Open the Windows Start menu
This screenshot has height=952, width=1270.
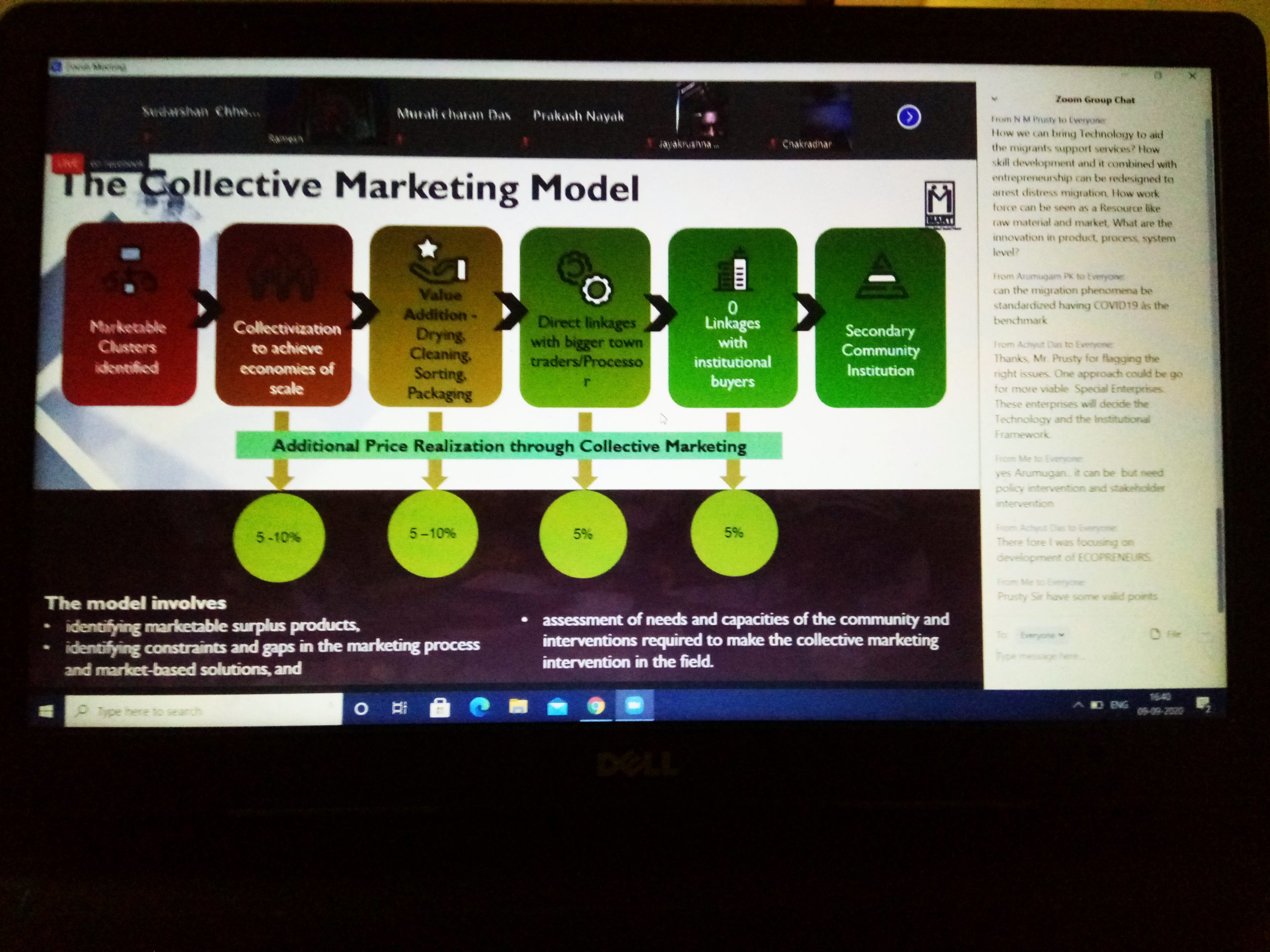coord(46,712)
